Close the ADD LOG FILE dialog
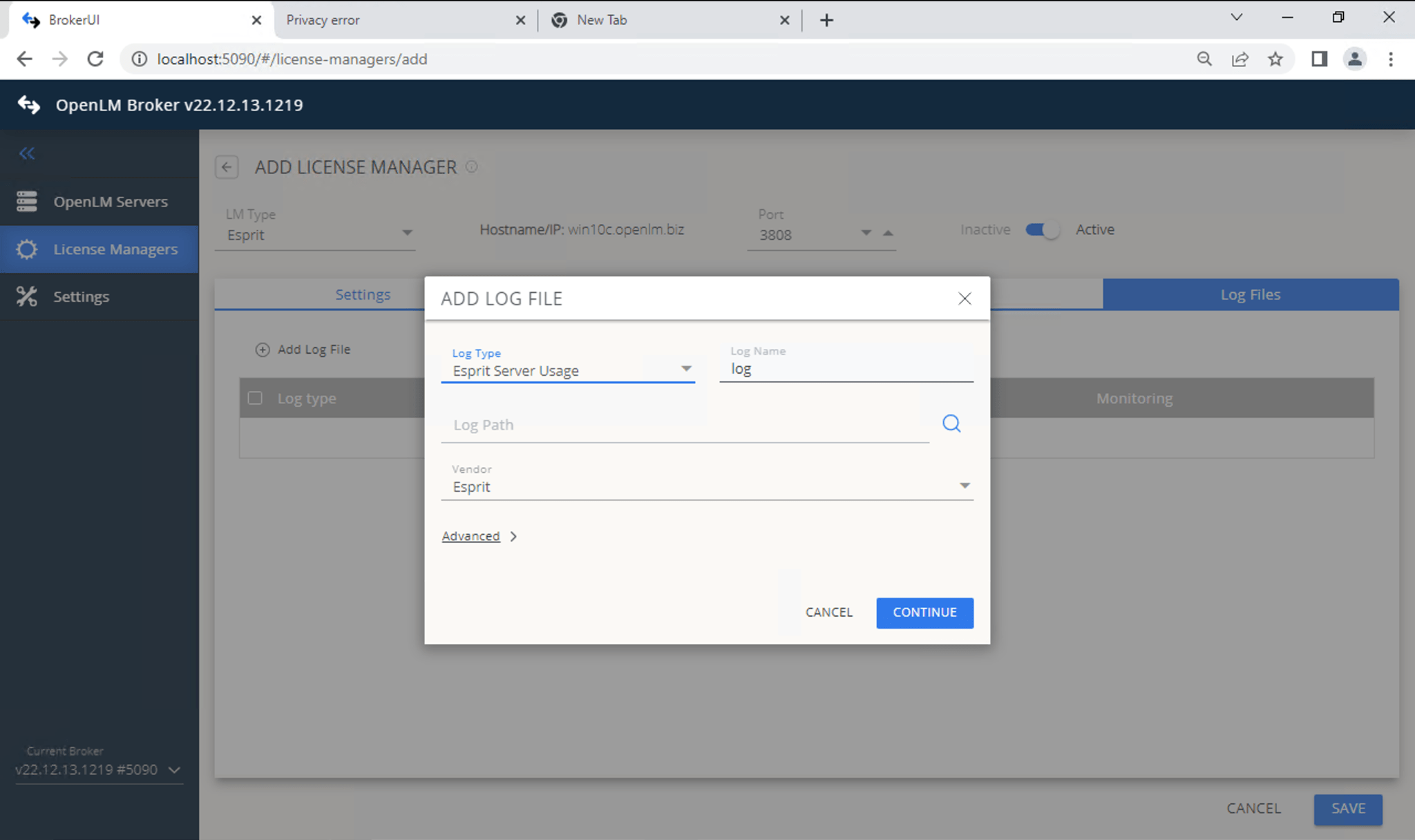The width and height of the screenshot is (1415, 840). point(965,298)
